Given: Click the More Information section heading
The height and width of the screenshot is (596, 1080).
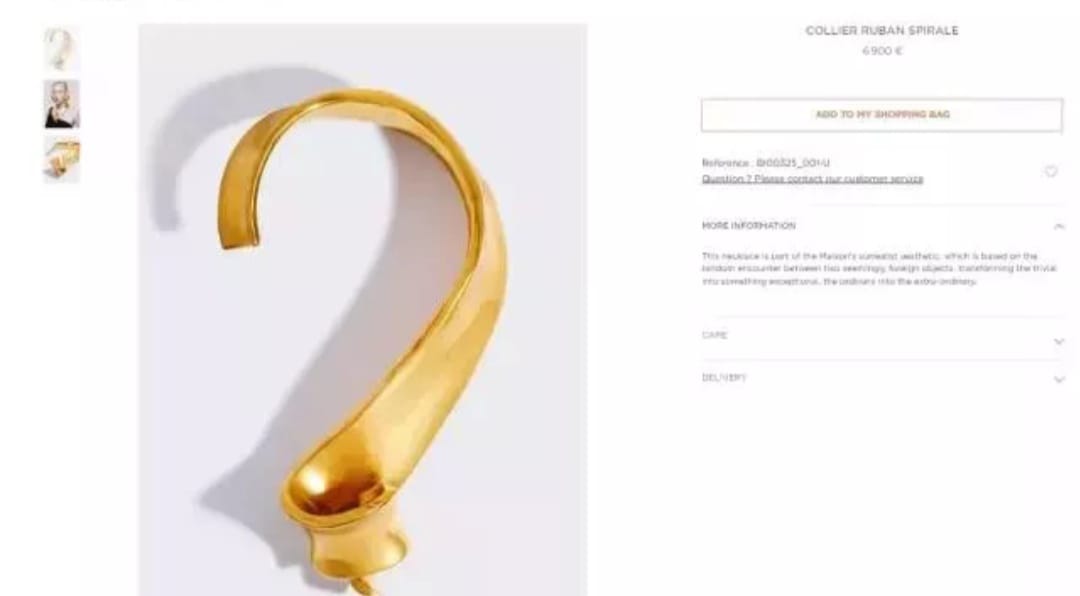Looking at the screenshot, I should point(748,226).
